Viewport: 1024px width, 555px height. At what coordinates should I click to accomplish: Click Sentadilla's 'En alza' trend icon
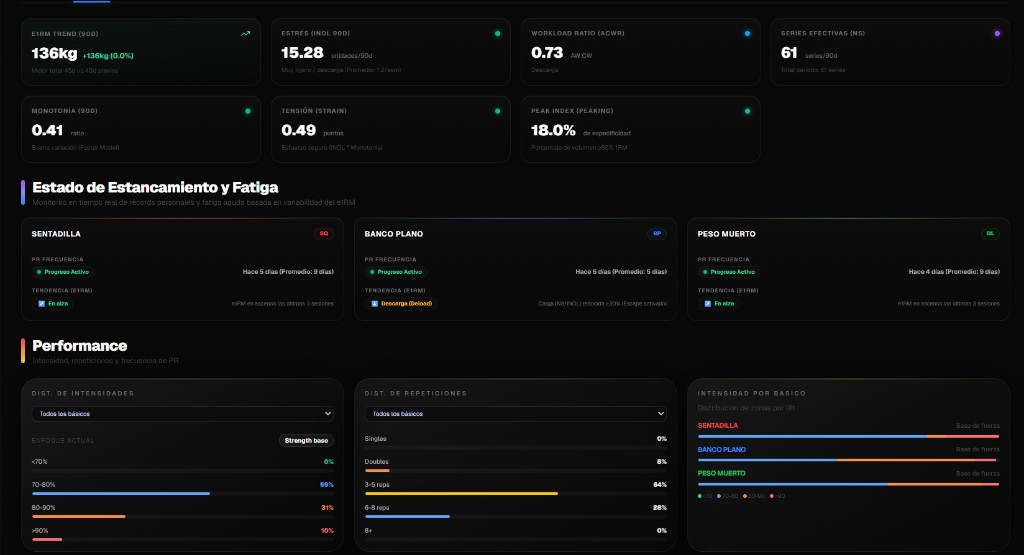tap(42, 304)
